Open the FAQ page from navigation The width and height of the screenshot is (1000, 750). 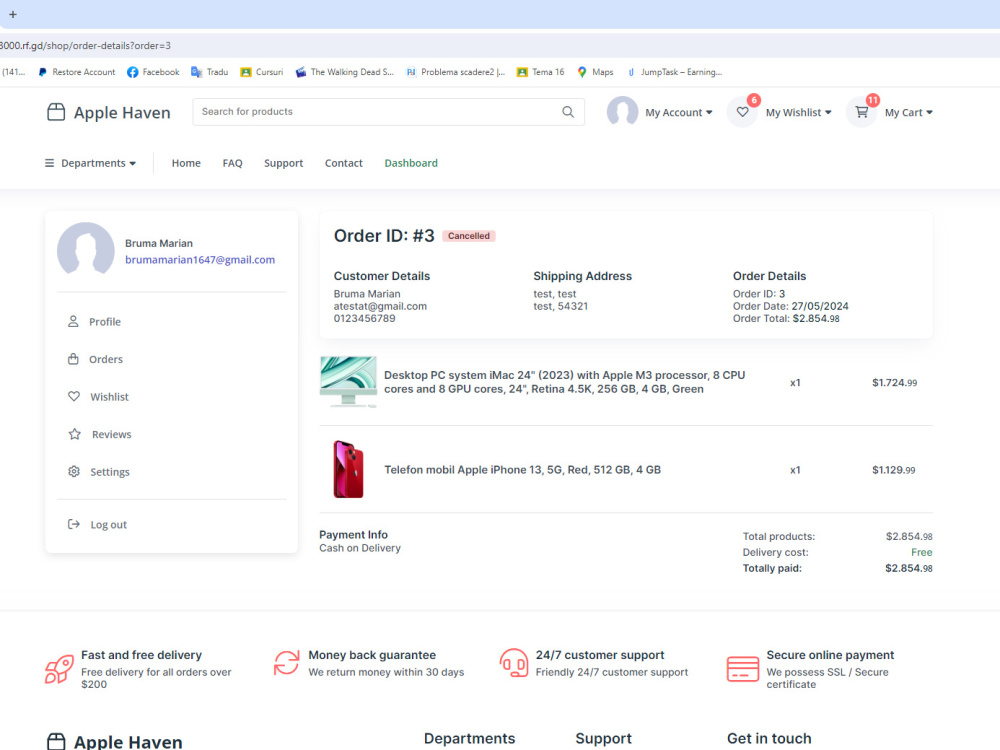(x=232, y=162)
